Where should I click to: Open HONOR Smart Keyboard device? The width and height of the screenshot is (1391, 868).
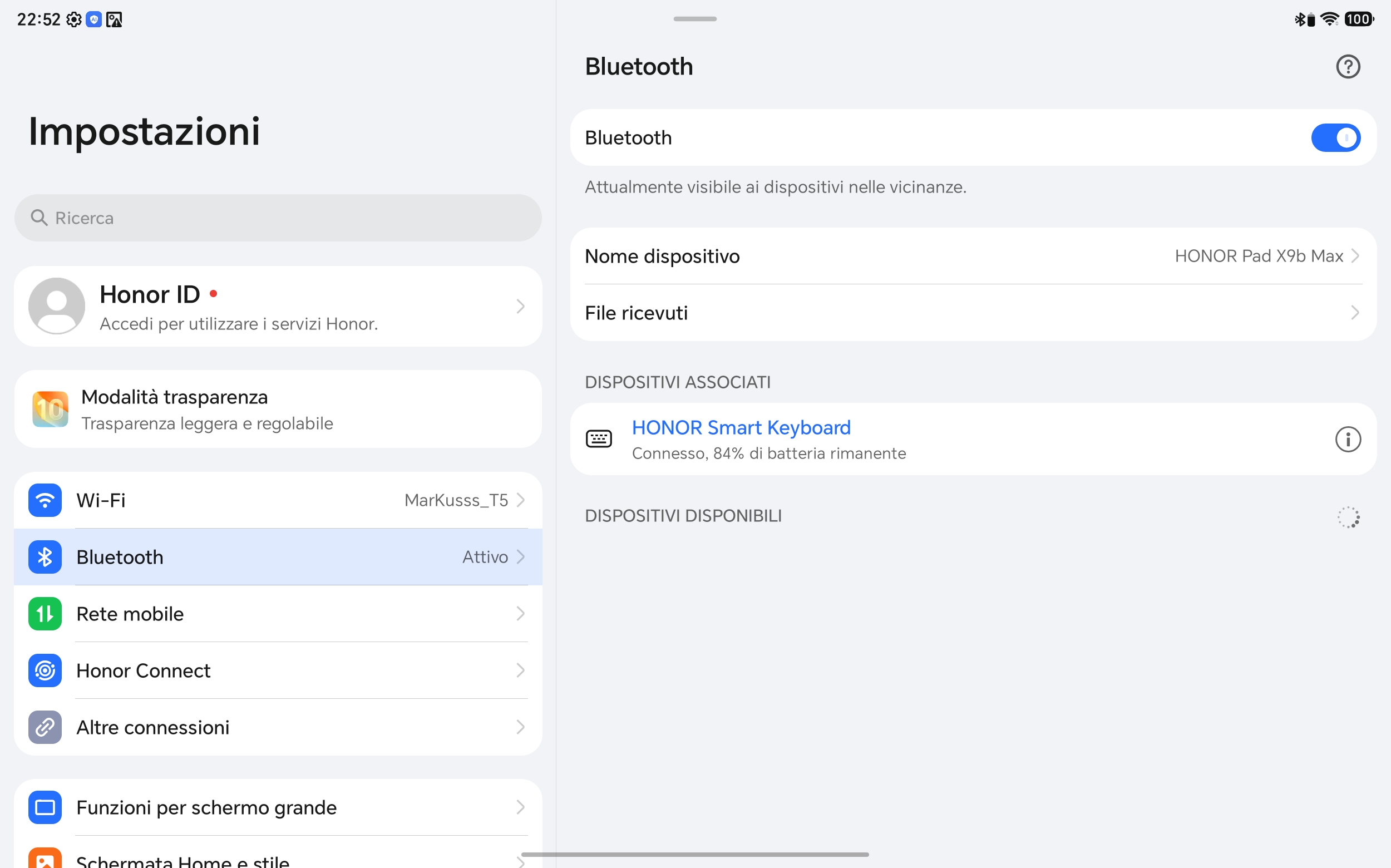coord(973,439)
